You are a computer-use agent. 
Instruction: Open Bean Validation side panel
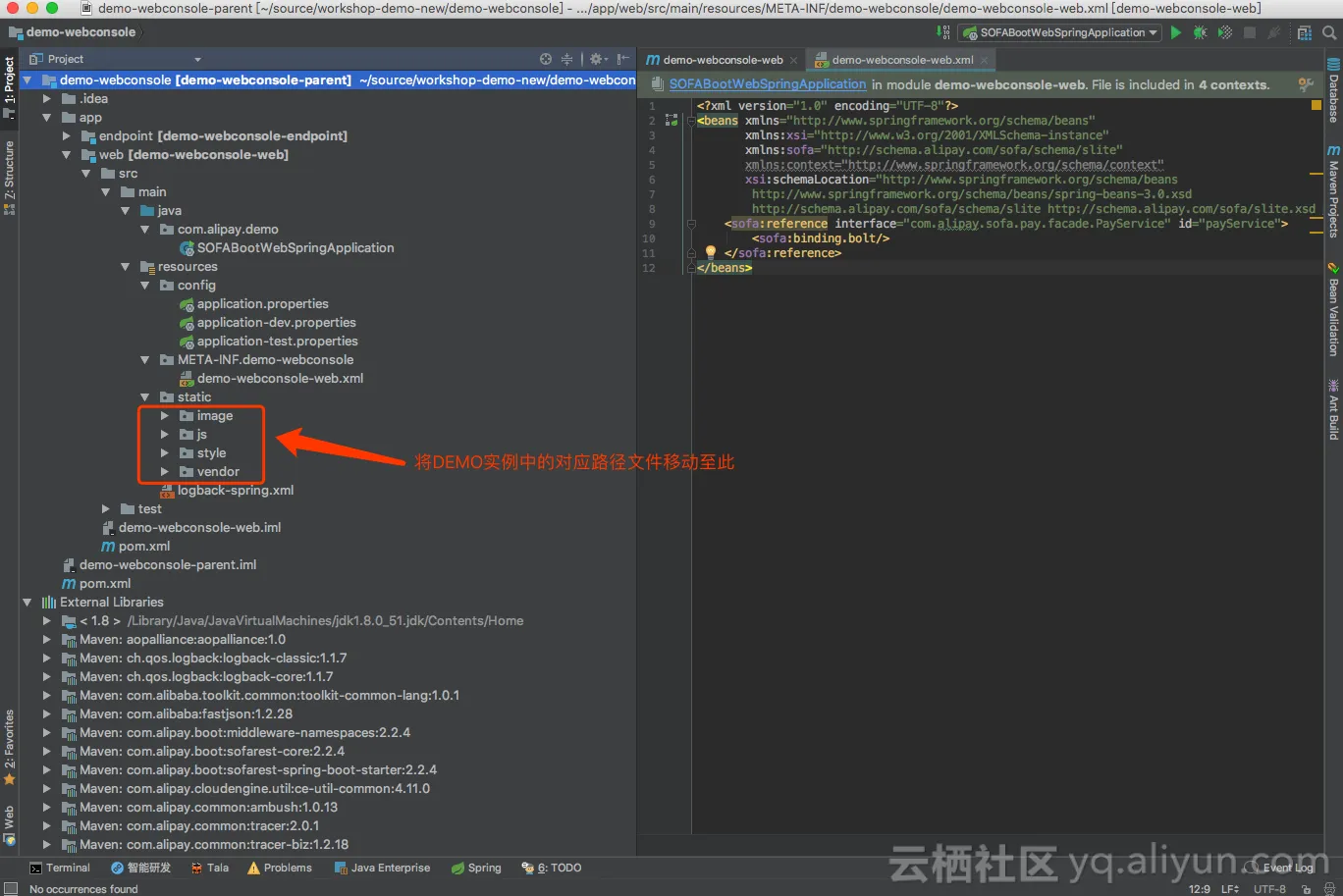point(1333,309)
